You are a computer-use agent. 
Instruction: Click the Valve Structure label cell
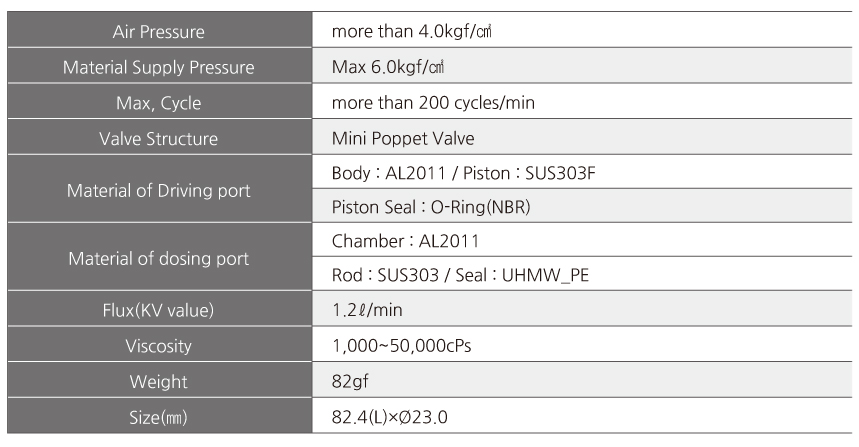click(x=159, y=137)
